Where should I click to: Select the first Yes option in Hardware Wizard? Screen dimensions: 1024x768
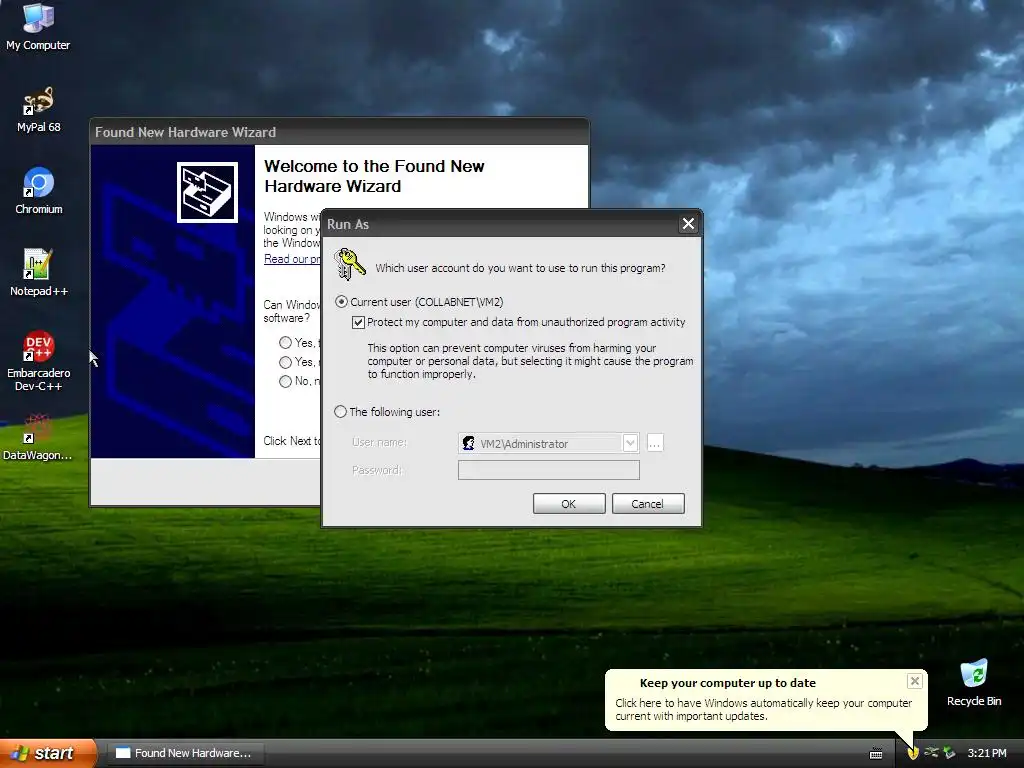point(285,343)
